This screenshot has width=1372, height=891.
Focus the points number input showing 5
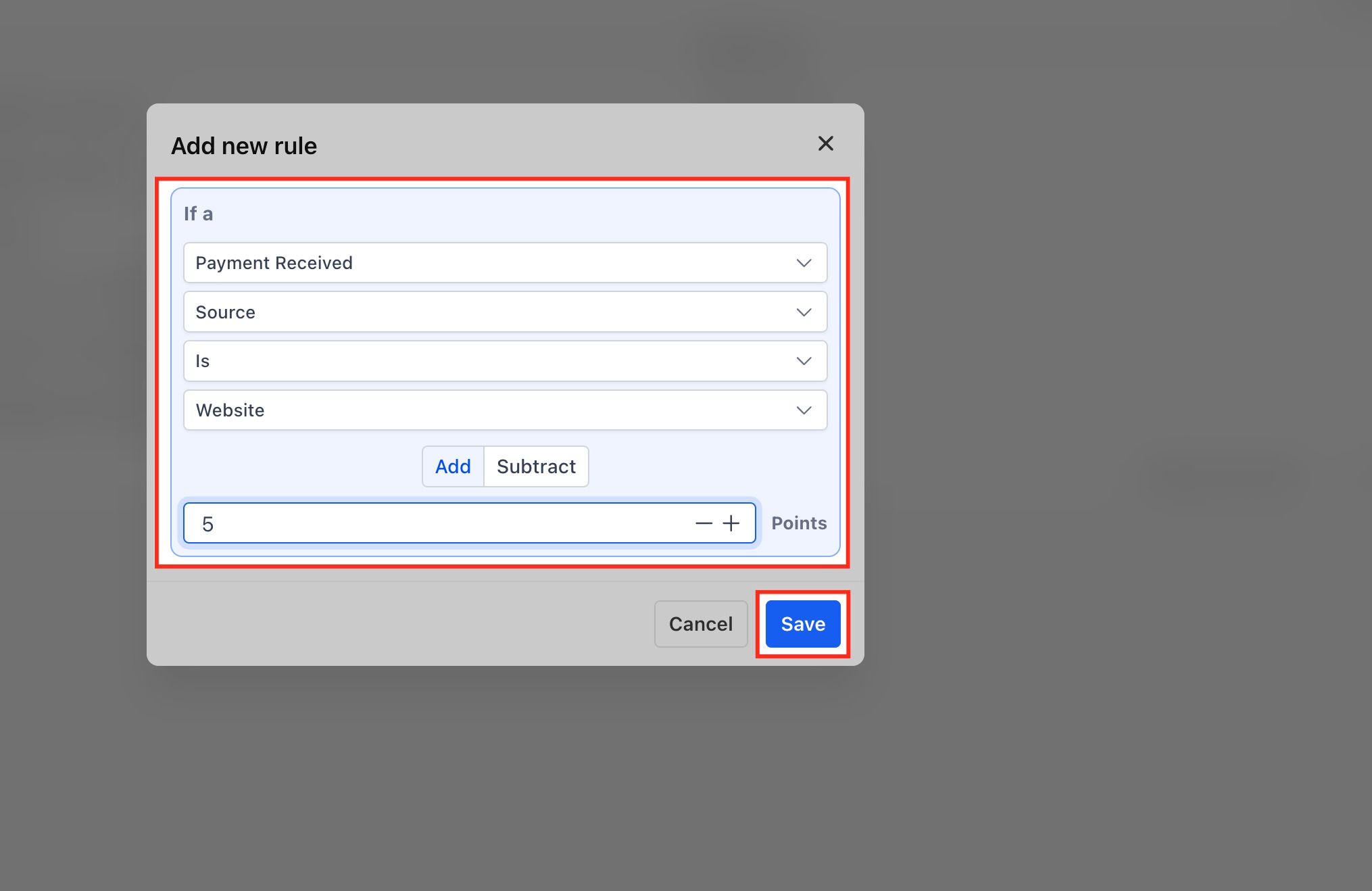click(x=433, y=523)
